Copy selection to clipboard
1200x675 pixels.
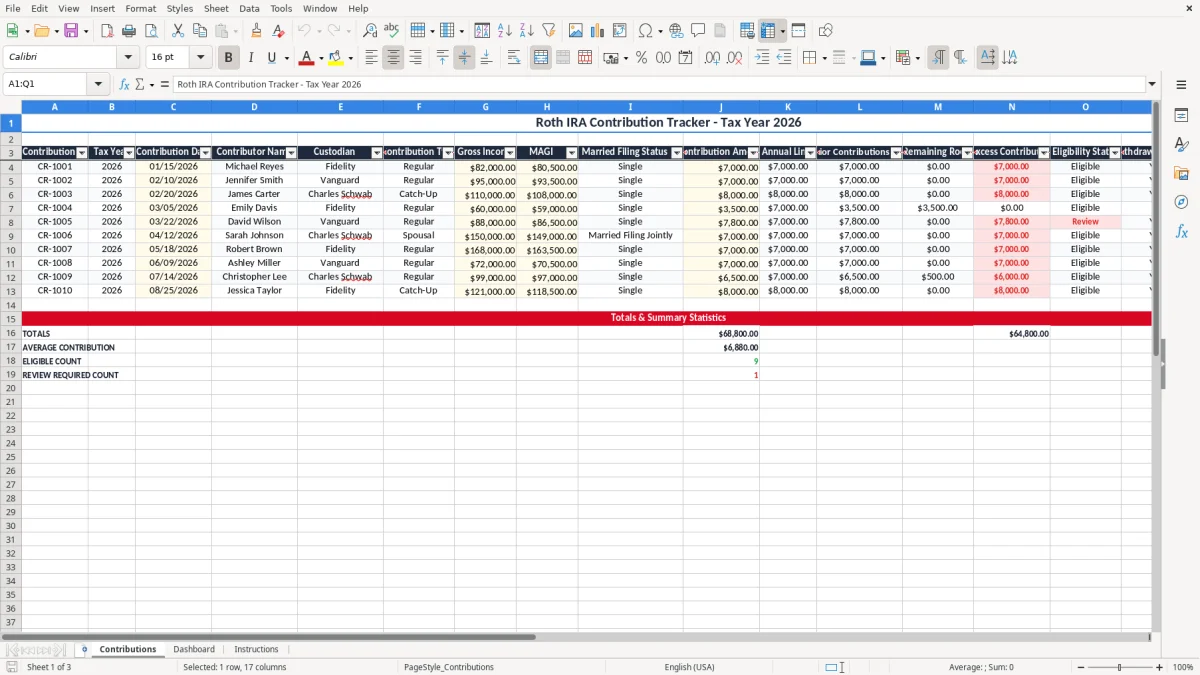click(200, 31)
